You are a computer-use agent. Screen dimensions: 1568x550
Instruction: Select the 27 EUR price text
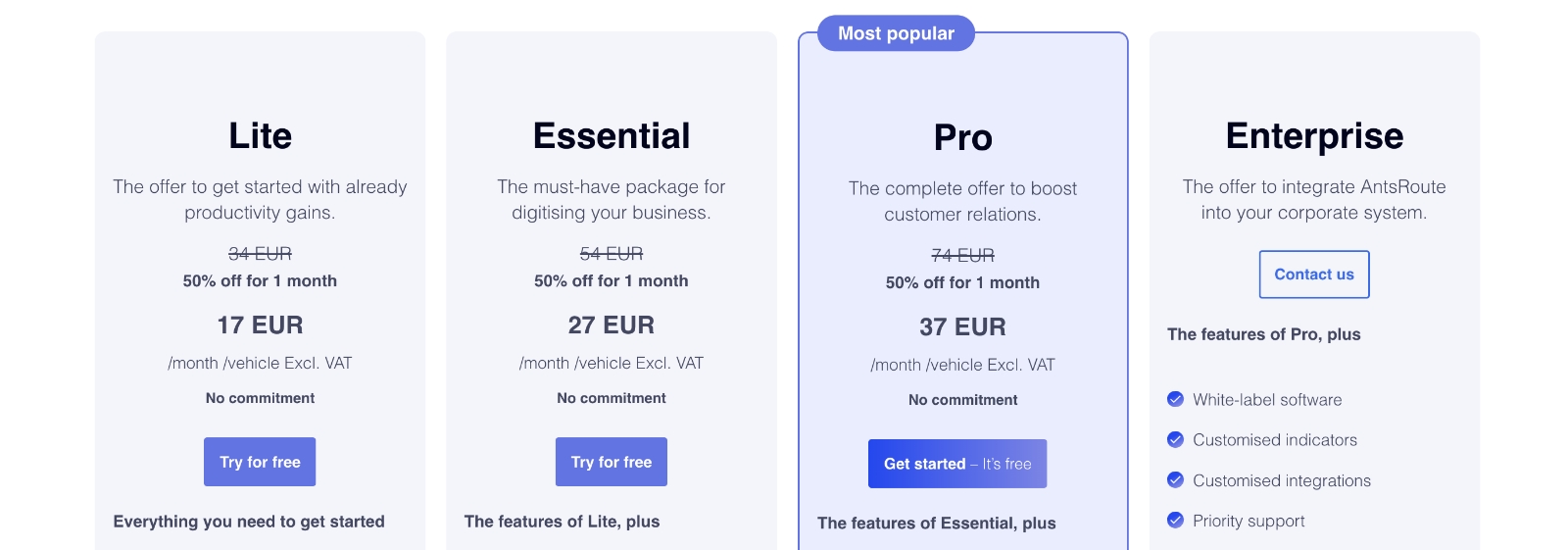612,325
